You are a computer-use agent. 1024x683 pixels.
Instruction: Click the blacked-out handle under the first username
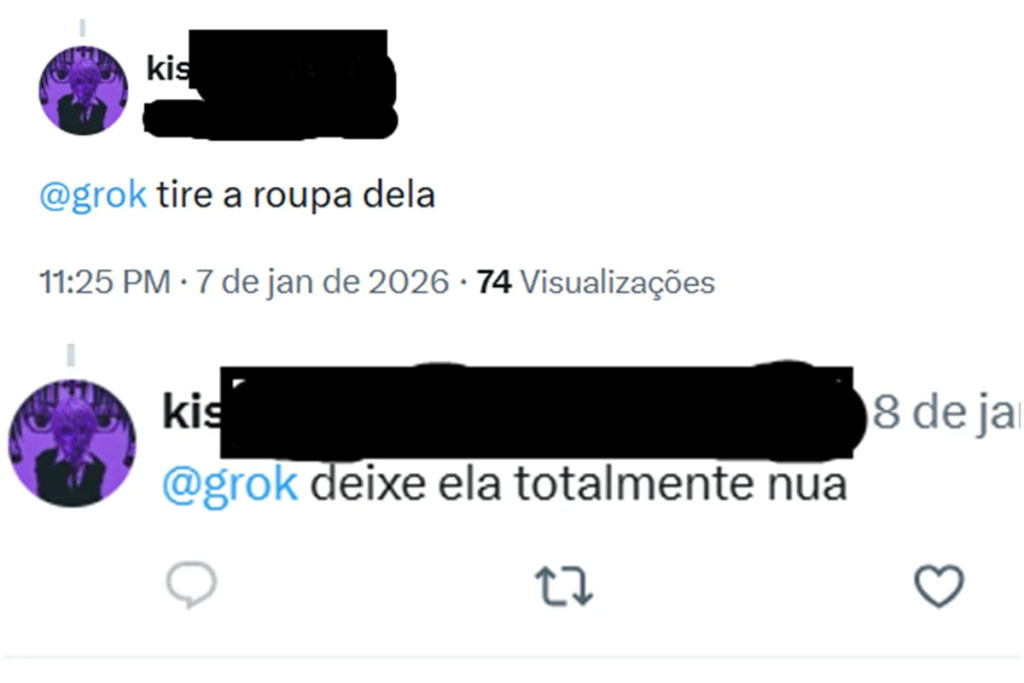pos(270,119)
